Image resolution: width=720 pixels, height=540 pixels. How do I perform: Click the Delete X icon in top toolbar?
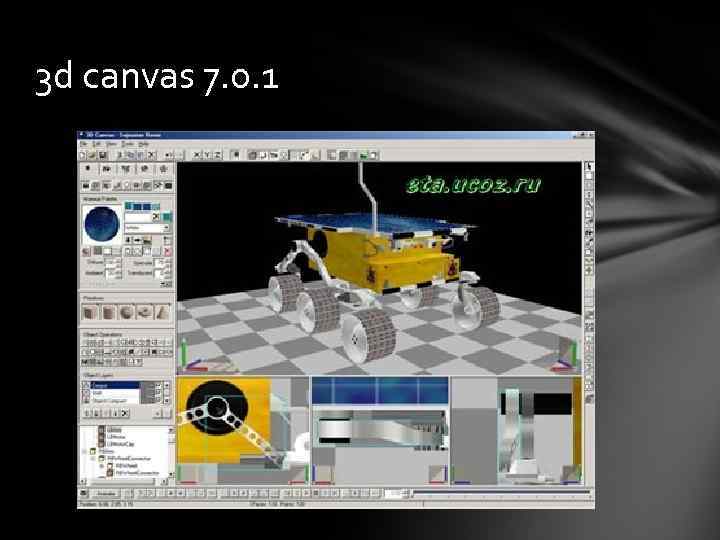click(152, 155)
